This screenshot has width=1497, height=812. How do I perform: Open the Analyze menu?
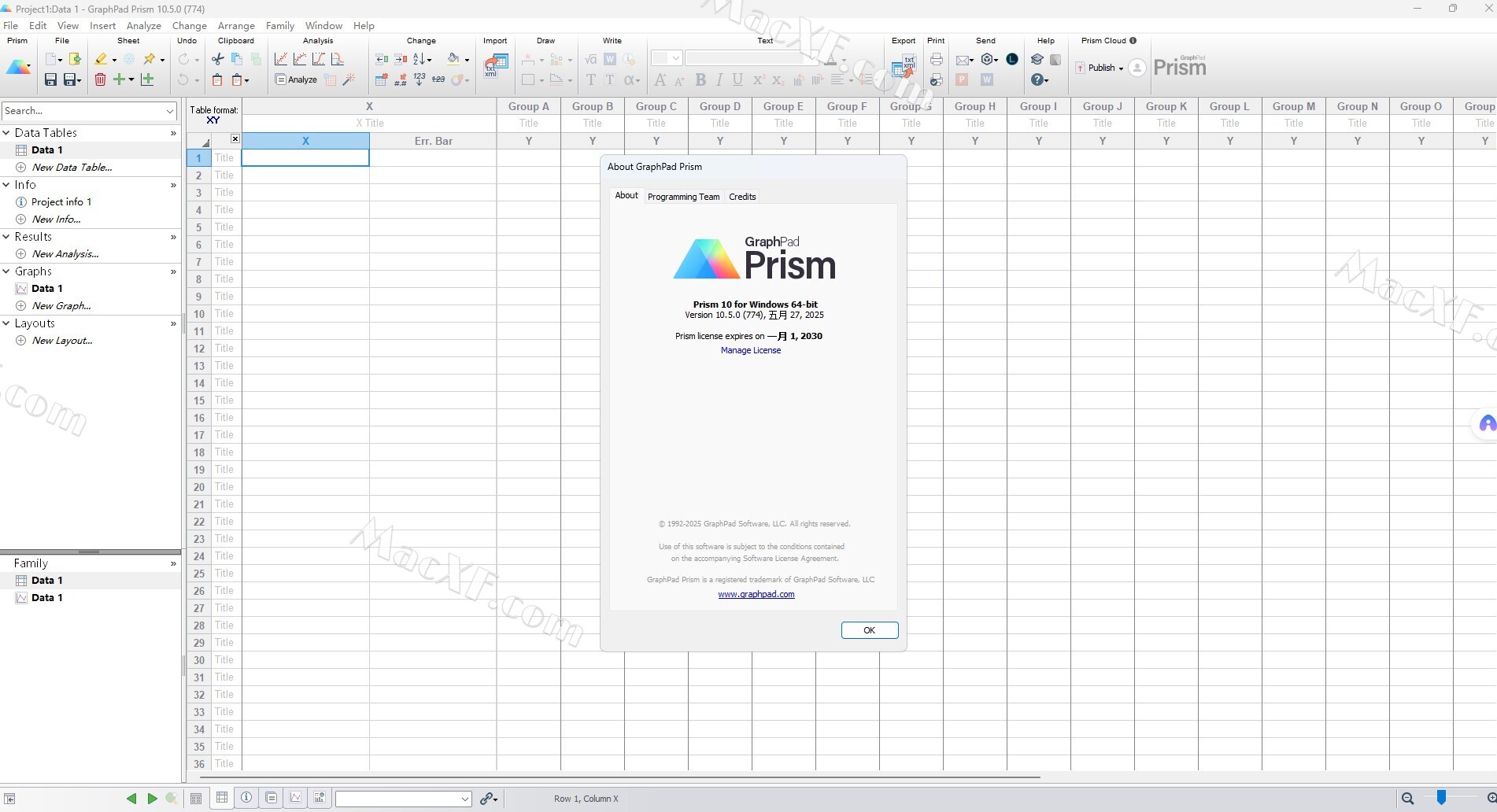pyautogui.click(x=144, y=26)
